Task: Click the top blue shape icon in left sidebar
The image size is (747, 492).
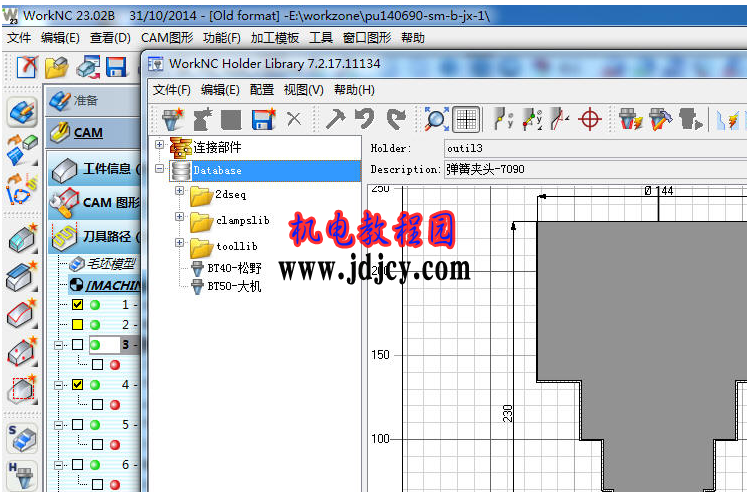Action: (x=22, y=113)
